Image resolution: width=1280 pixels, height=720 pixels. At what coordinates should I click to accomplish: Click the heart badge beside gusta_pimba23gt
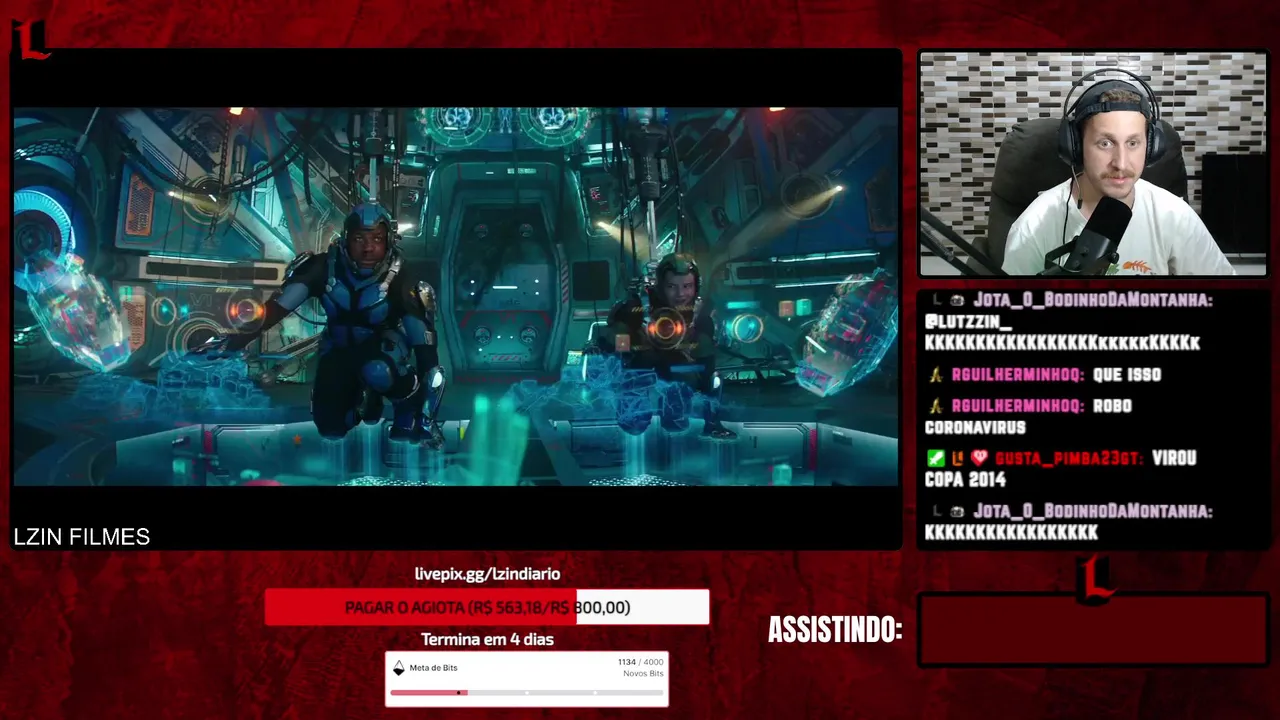(979, 458)
